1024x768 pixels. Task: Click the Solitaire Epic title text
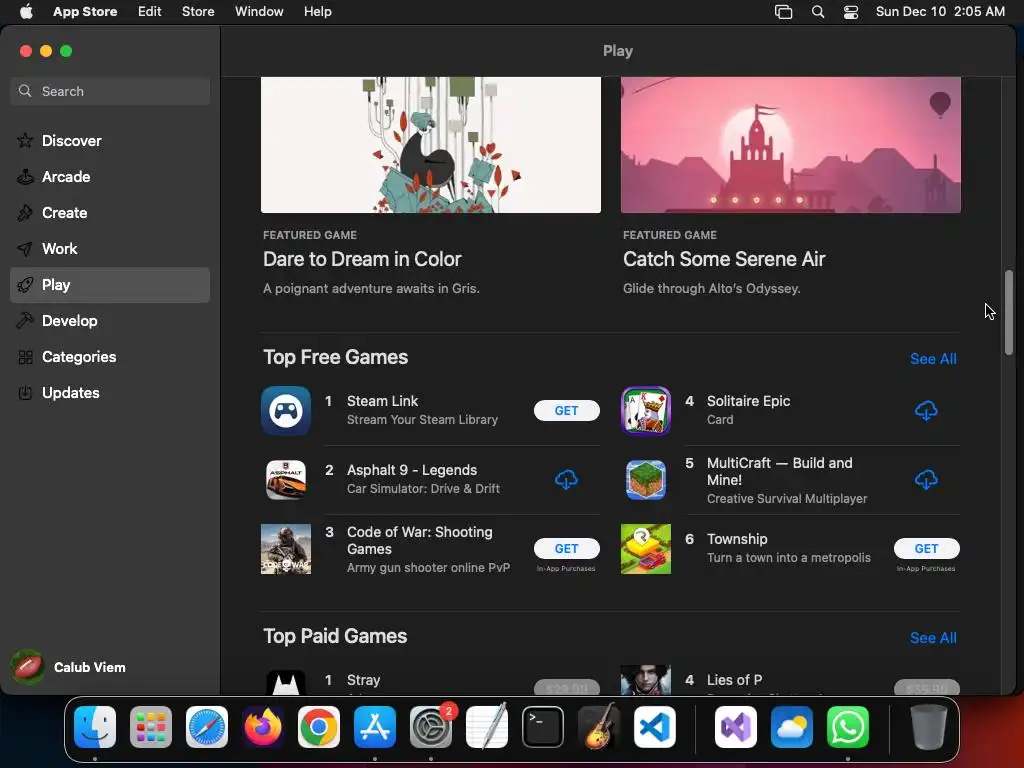click(748, 401)
